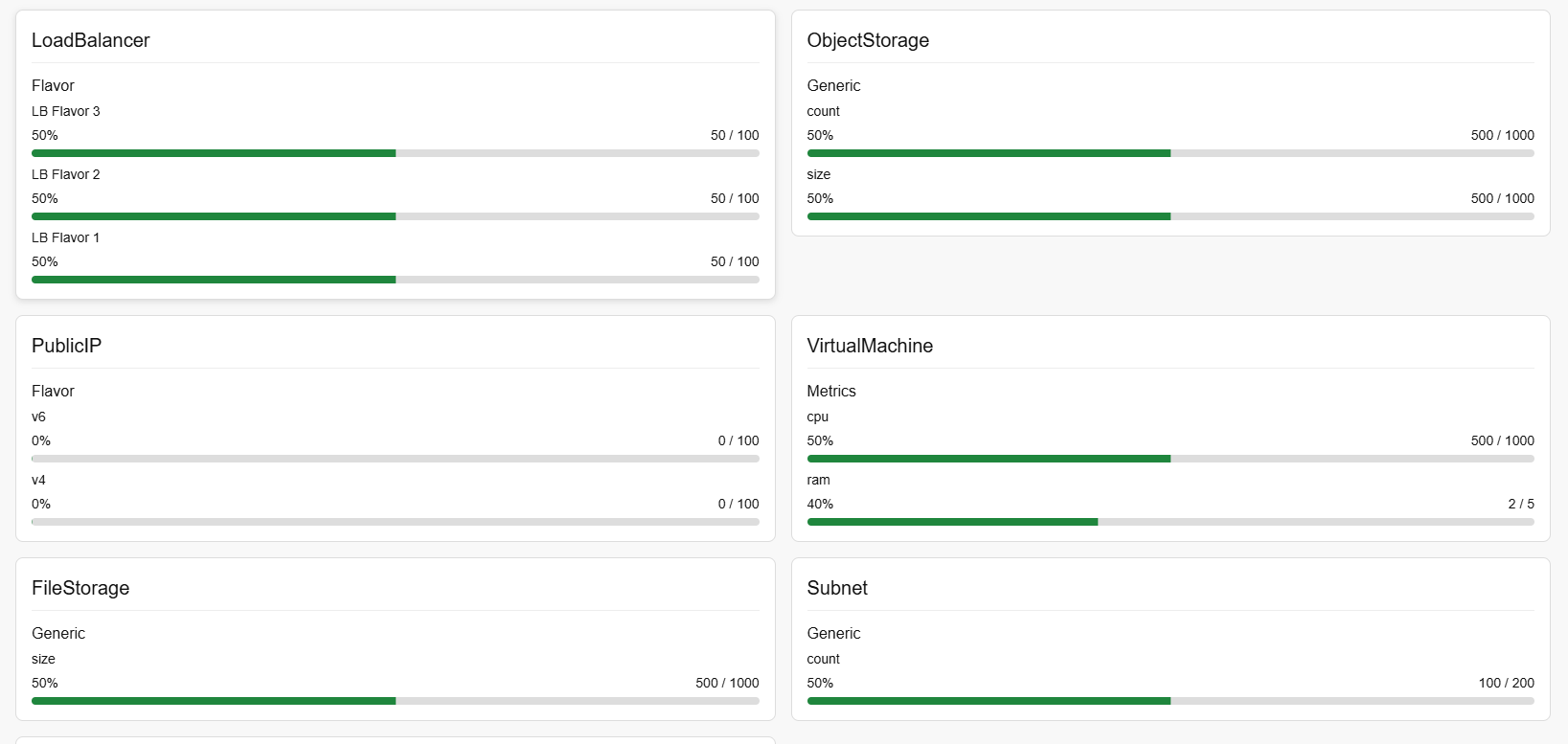Viewport: 1568px width, 744px height.
Task: Click the PublicIP v6 progress bar
Action: point(395,459)
